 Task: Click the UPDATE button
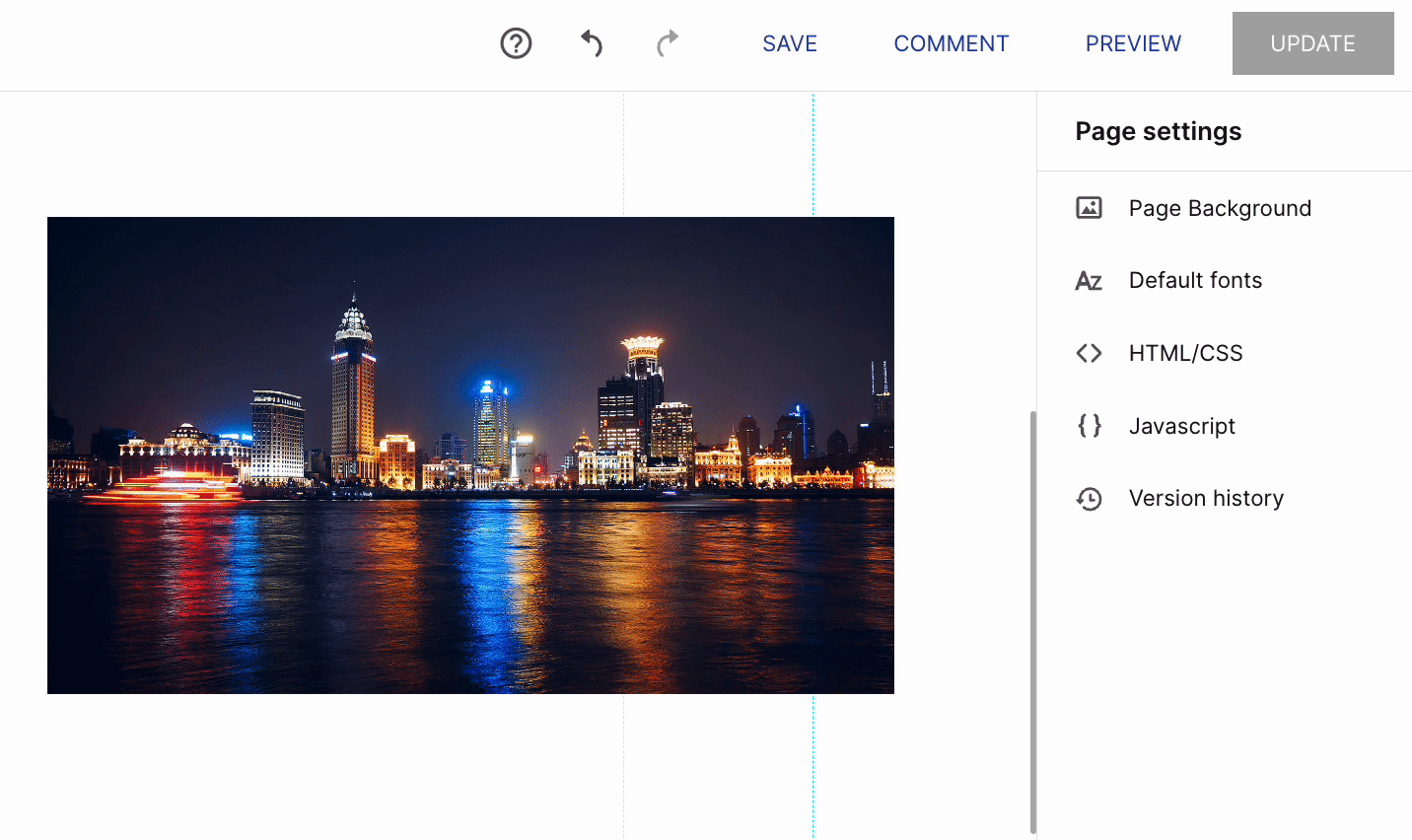[1312, 43]
